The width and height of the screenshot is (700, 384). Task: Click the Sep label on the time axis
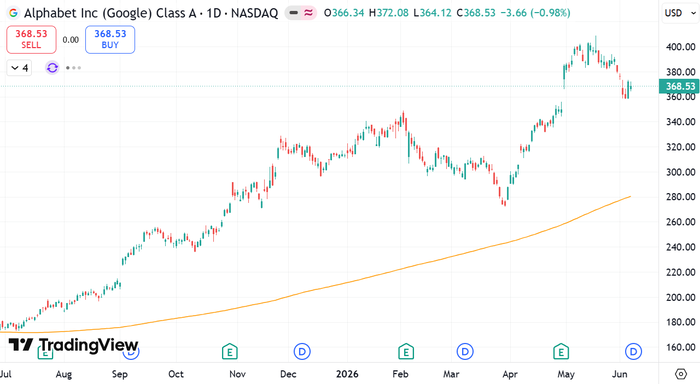point(120,374)
